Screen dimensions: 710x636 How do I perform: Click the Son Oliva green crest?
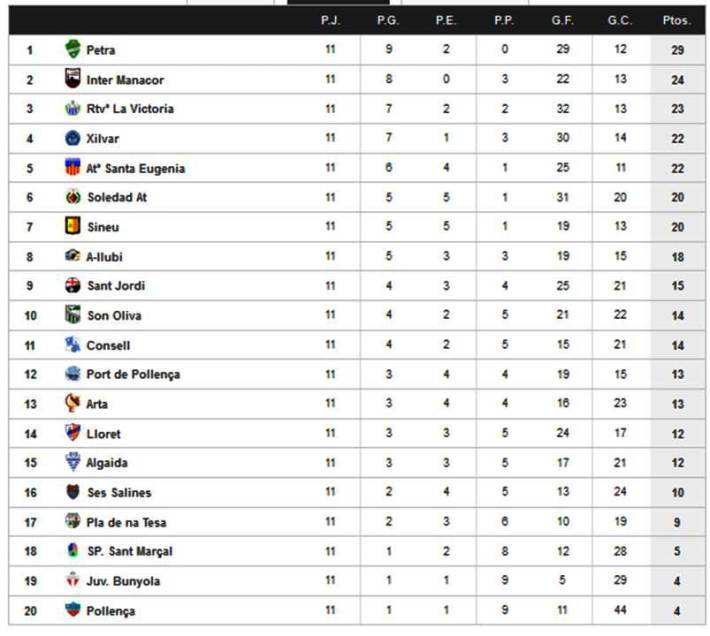click(x=72, y=315)
